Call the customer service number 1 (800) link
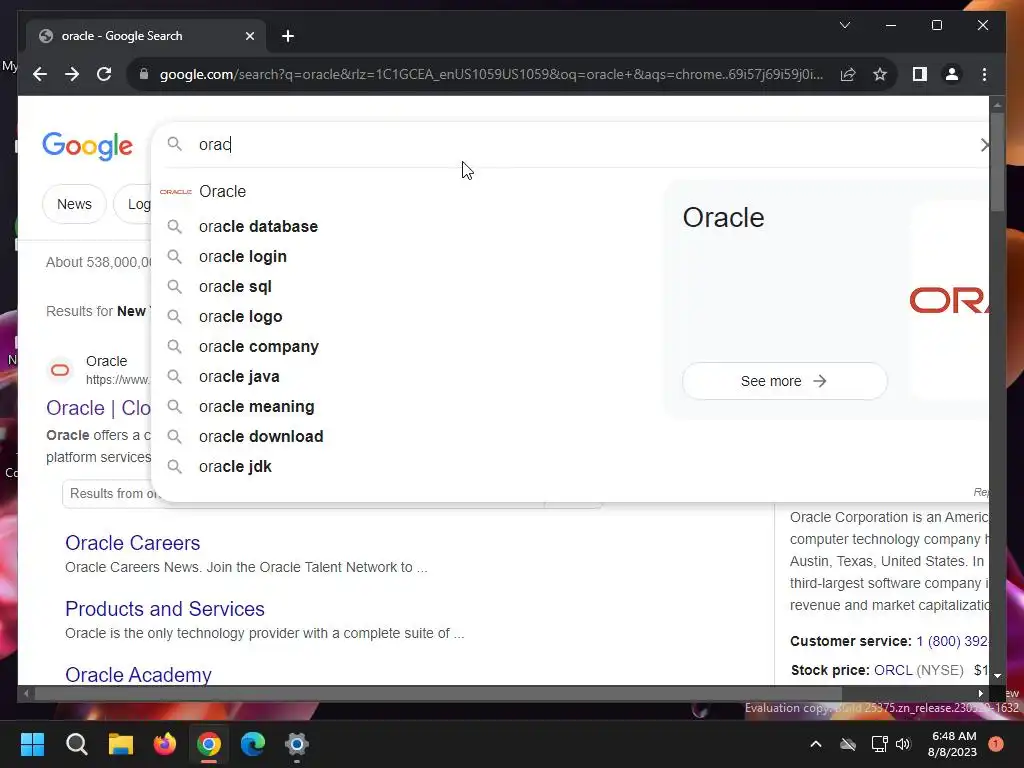This screenshot has width=1024, height=768. [952, 641]
